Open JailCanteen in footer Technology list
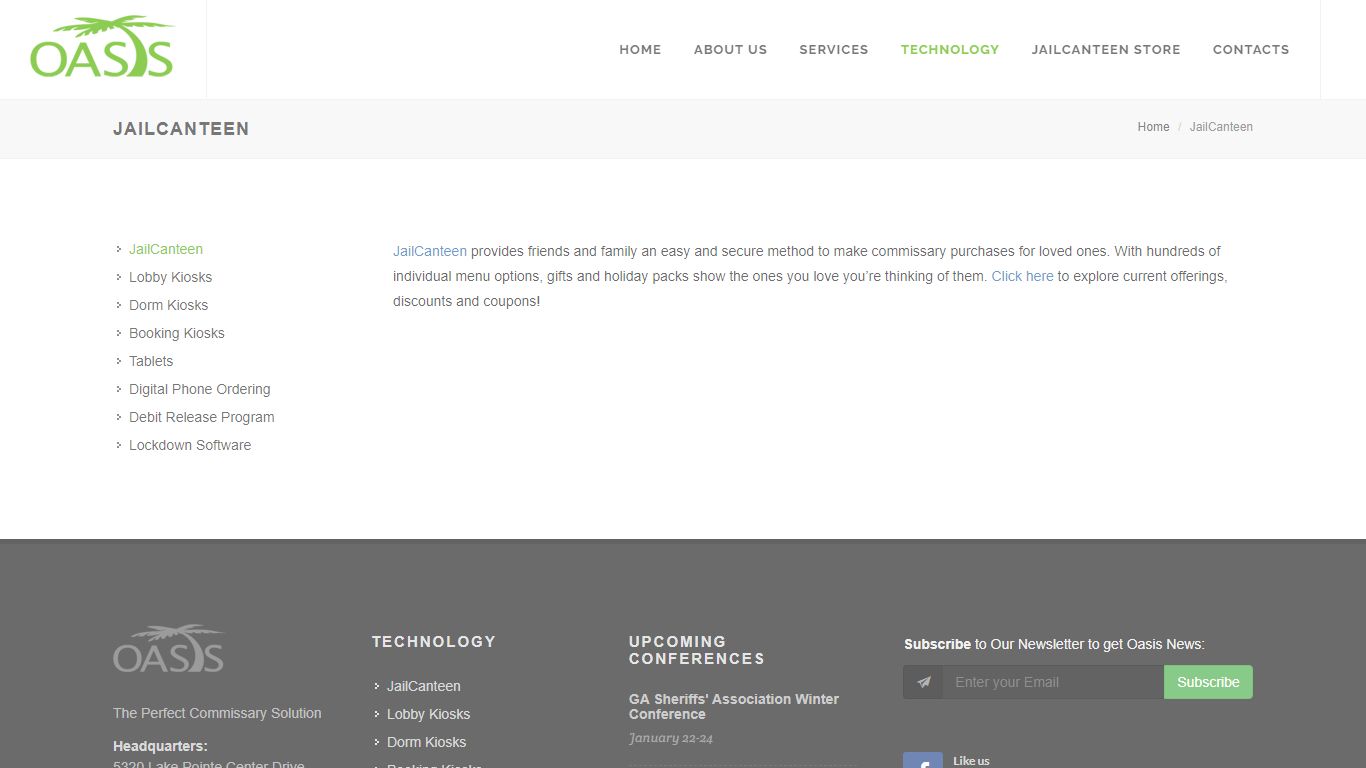Screen dimensions: 1366x768 (424, 686)
